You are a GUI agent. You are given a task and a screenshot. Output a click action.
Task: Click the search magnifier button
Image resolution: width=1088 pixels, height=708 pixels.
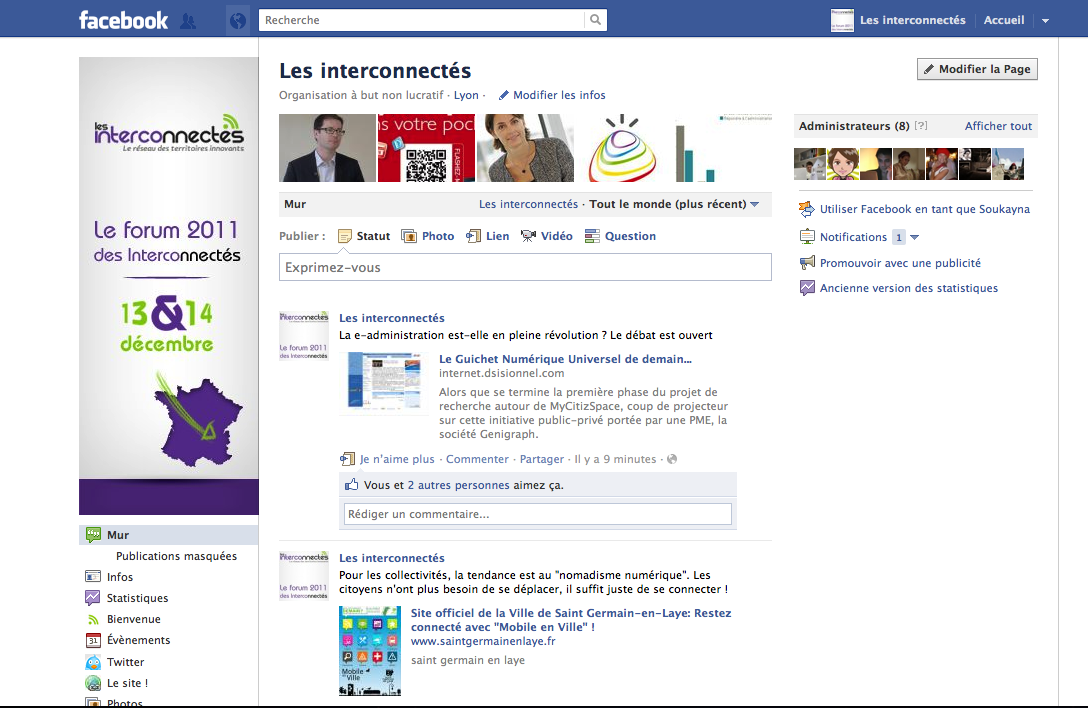(595, 20)
